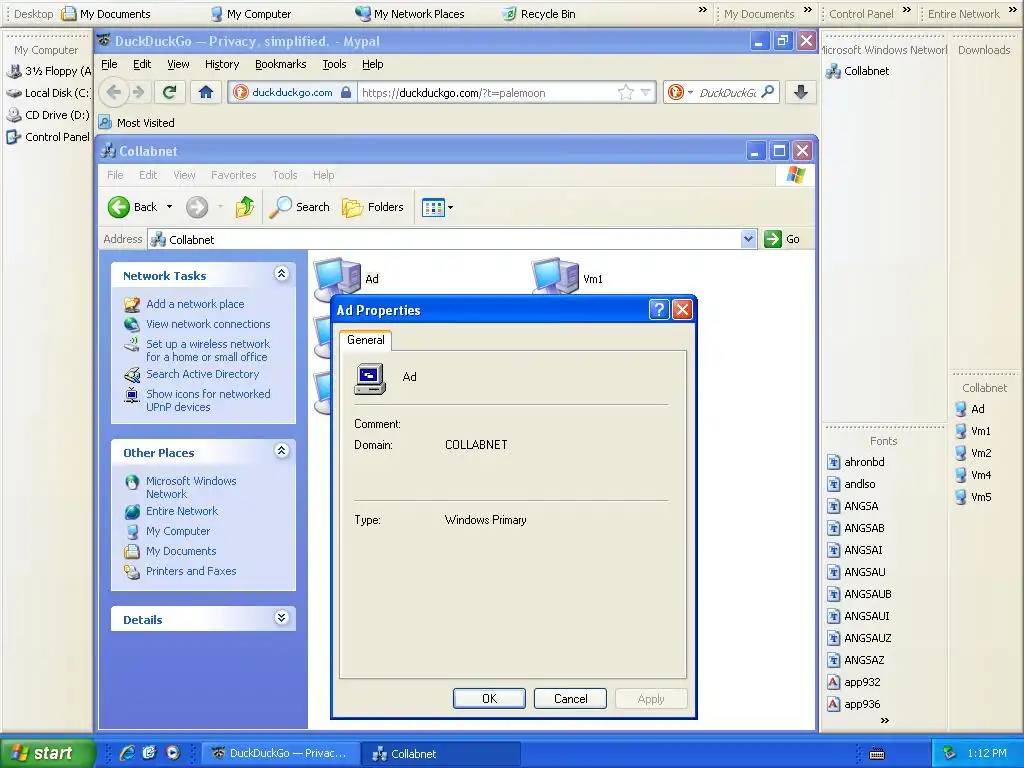Click the bookmark star in URL bar
This screenshot has height=768, width=1024.
[x=626, y=92]
